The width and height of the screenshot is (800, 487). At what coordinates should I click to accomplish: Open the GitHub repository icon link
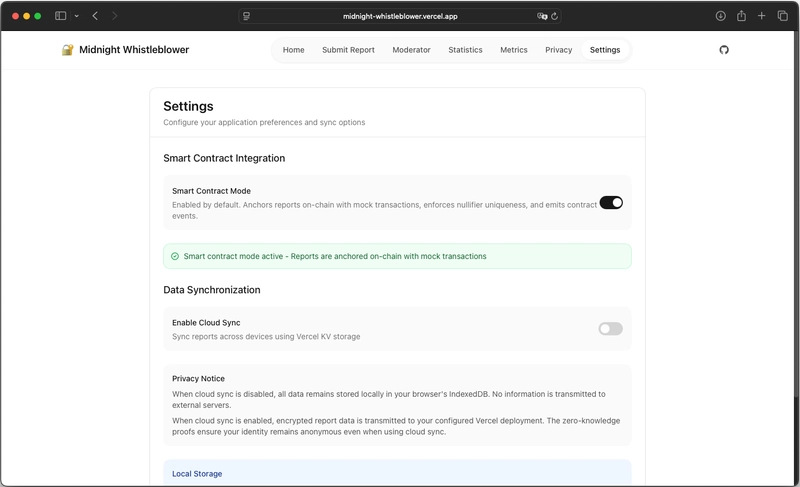(x=724, y=50)
